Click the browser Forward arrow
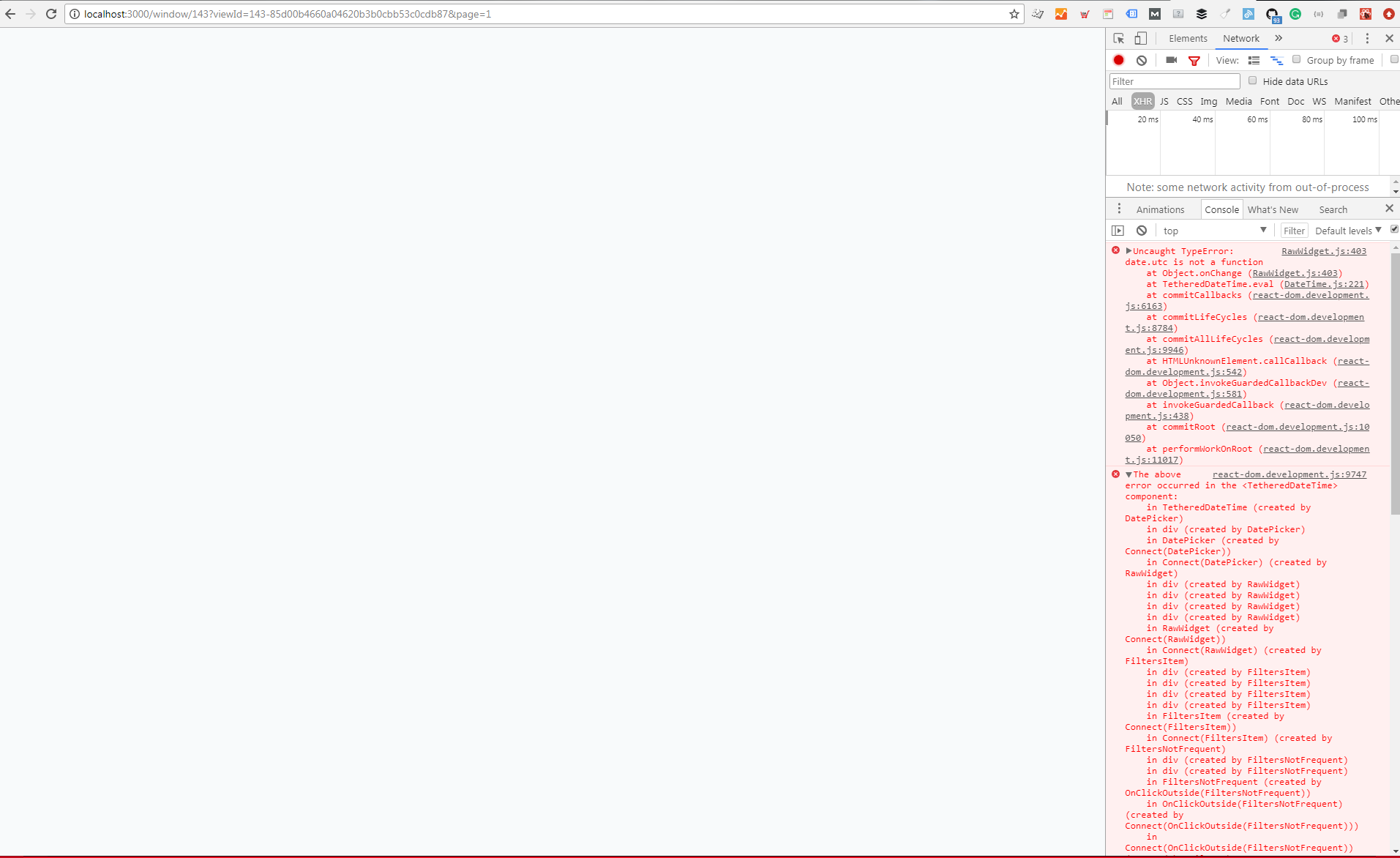 [x=31, y=14]
